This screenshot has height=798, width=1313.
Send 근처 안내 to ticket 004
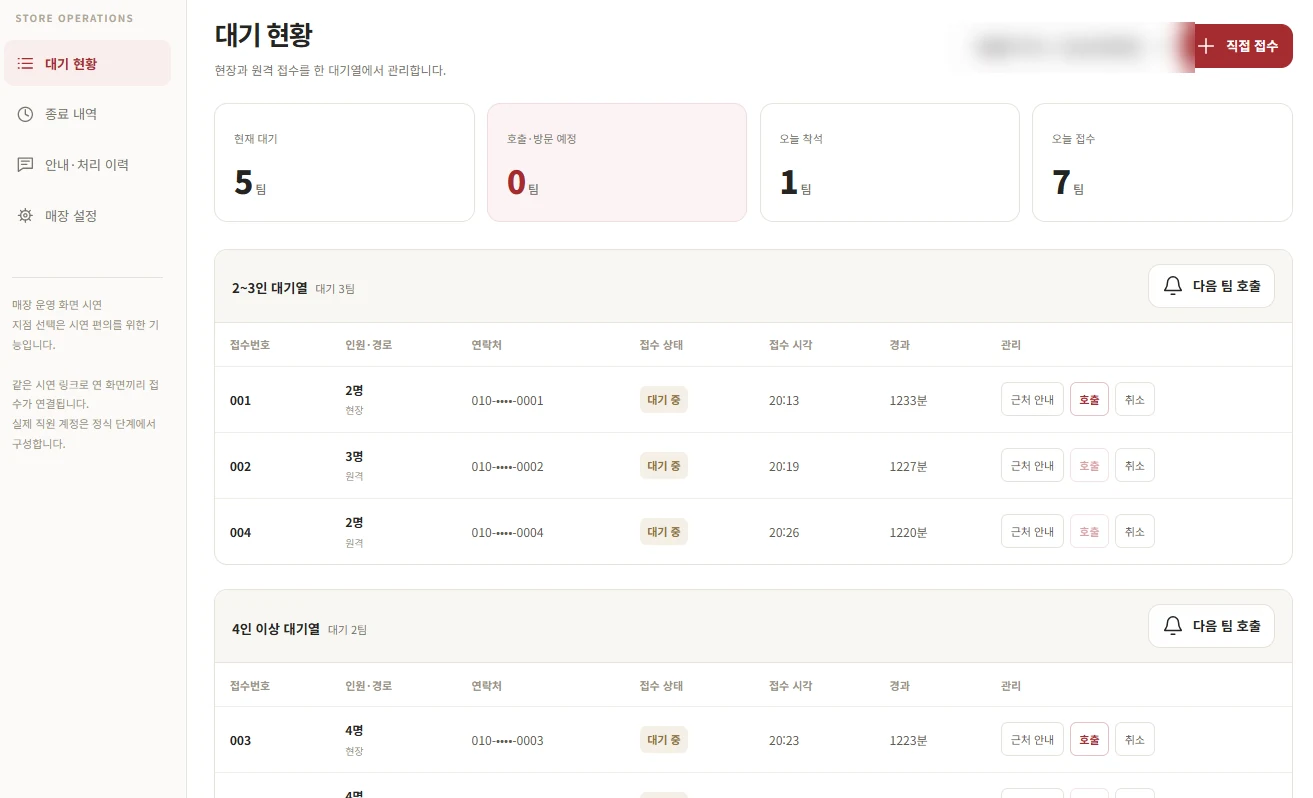pyautogui.click(x=1032, y=532)
